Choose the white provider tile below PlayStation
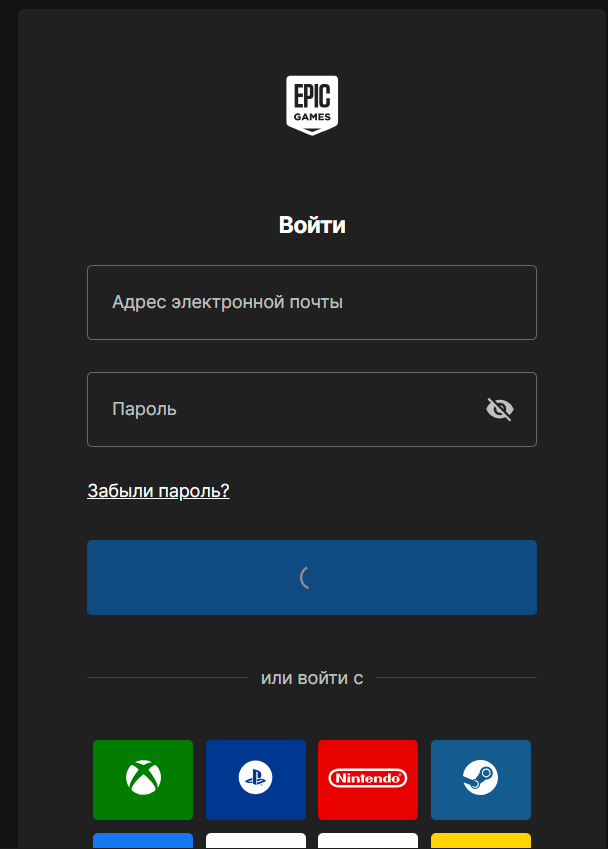608x849 pixels. pyautogui.click(x=255, y=843)
